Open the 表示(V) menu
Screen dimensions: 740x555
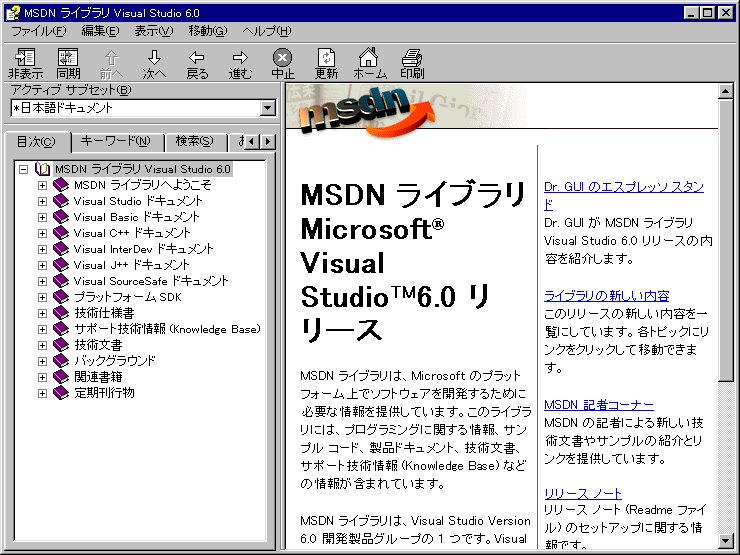(154, 31)
